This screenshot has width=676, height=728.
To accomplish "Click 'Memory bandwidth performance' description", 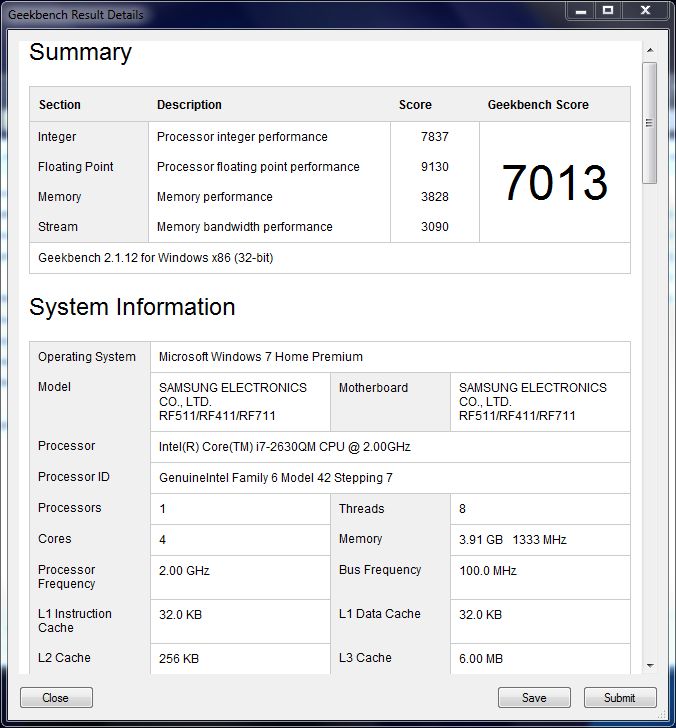I will click(x=245, y=227).
